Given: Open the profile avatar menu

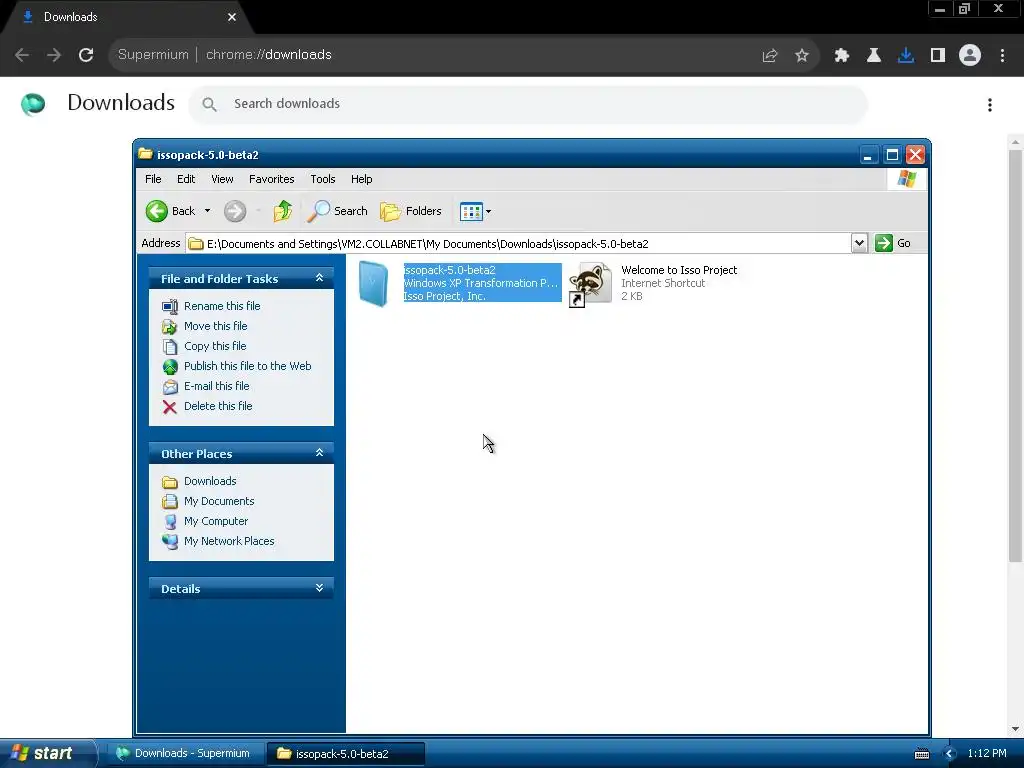Looking at the screenshot, I should tap(970, 56).
